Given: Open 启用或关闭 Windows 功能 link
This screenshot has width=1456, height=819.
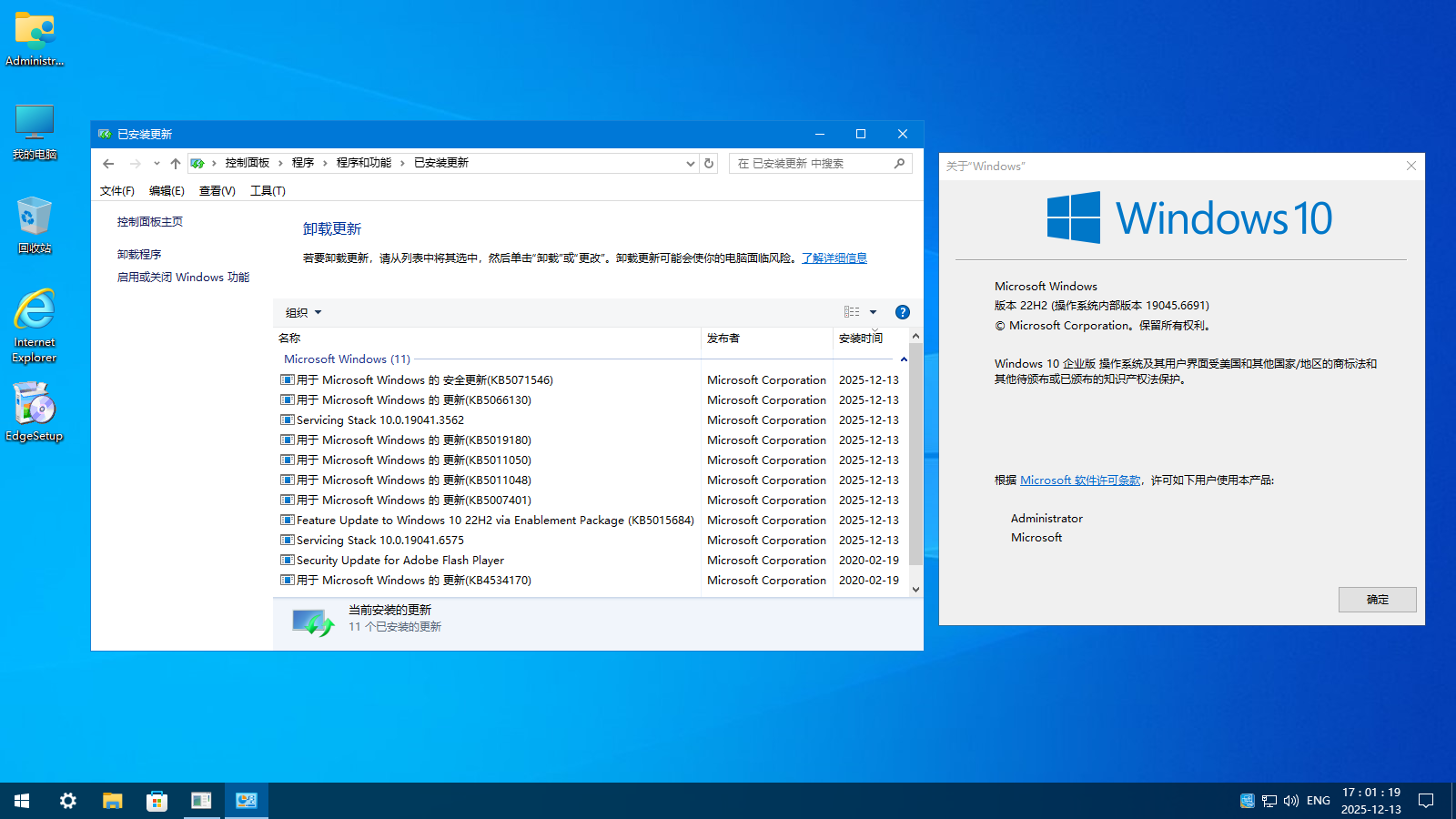Looking at the screenshot, I should coord(183,278).
